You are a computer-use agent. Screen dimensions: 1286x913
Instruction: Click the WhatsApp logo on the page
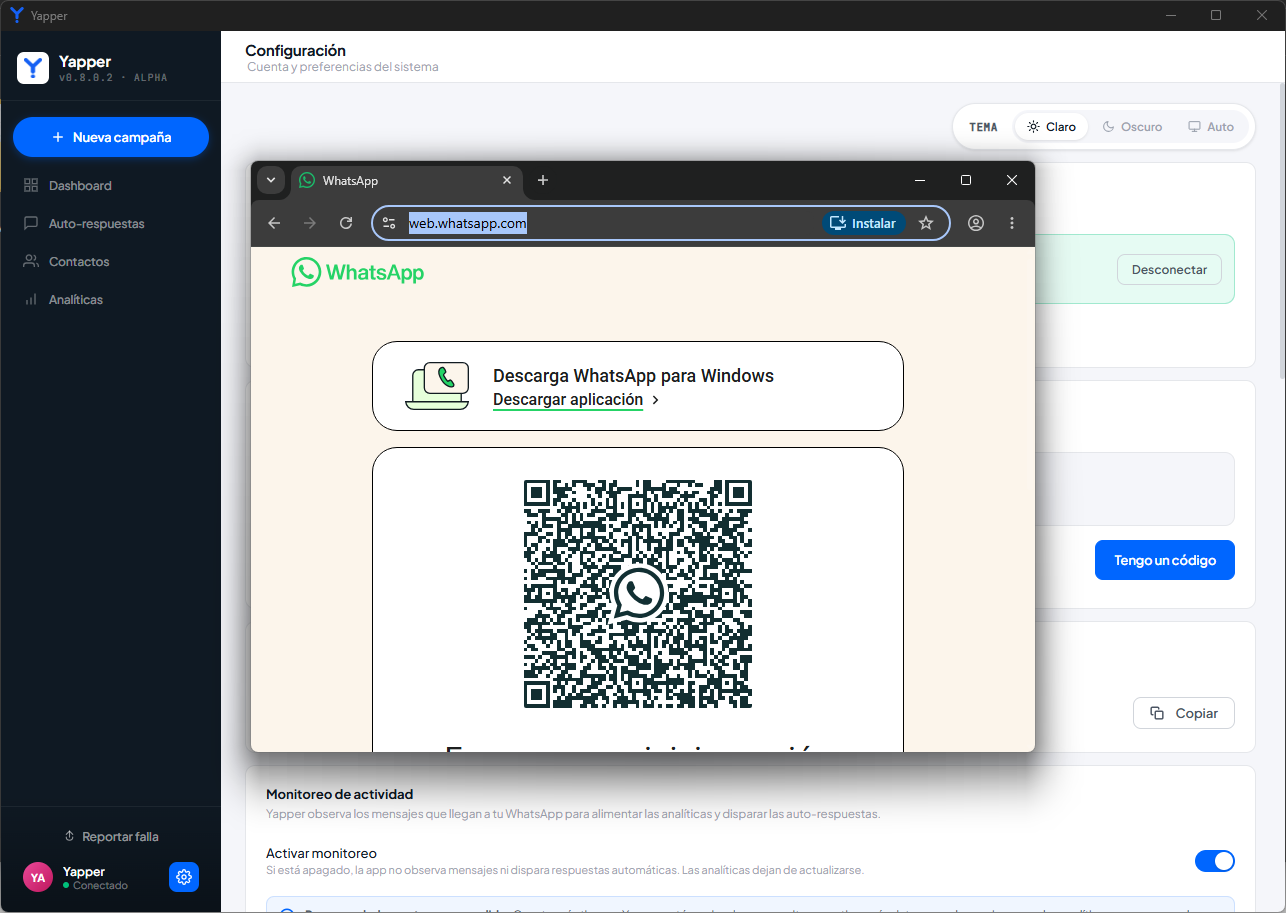pyautogui.click(x=358, y=272)
